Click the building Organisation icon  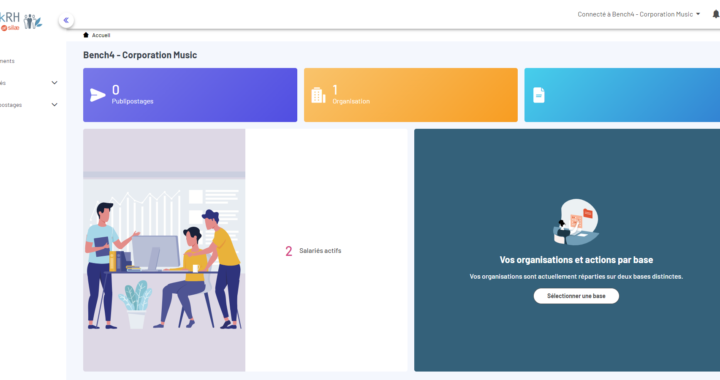[x=318, y=95]
